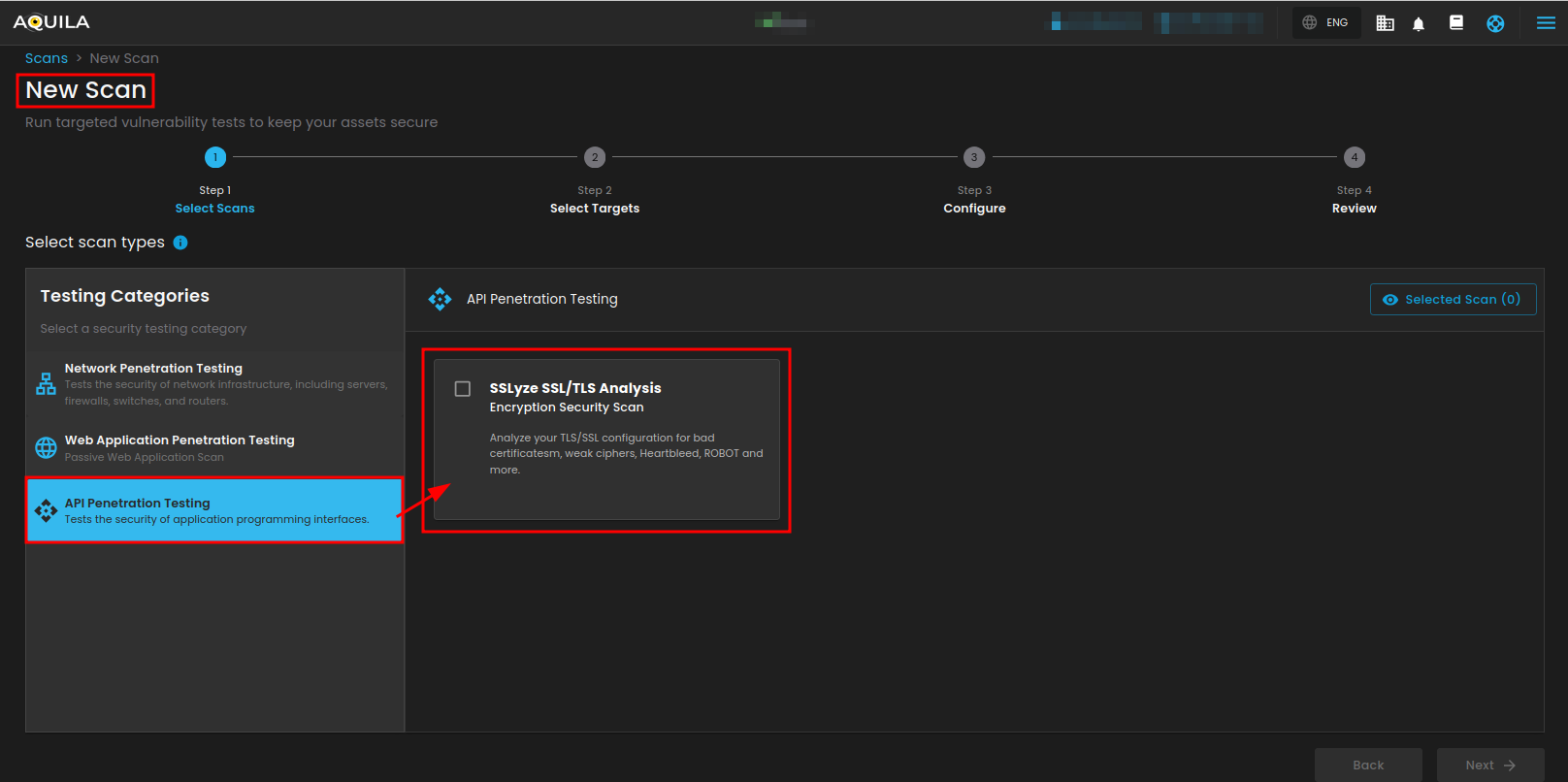Image resolution: width=1568 pixels, height=782 pixels.
Task: Jump to Step 2 Select Targets
Action: pos(595,157)
